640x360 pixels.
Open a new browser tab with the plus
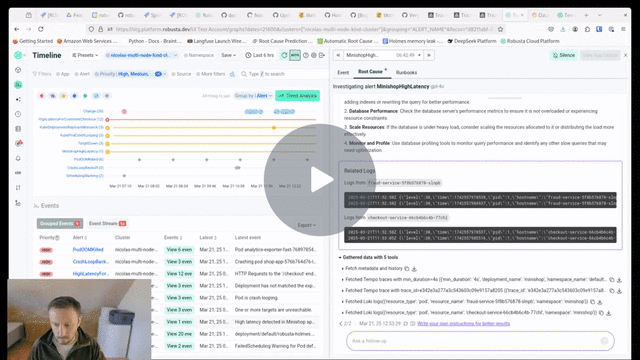pyautogui.click(x=586, y=15)
